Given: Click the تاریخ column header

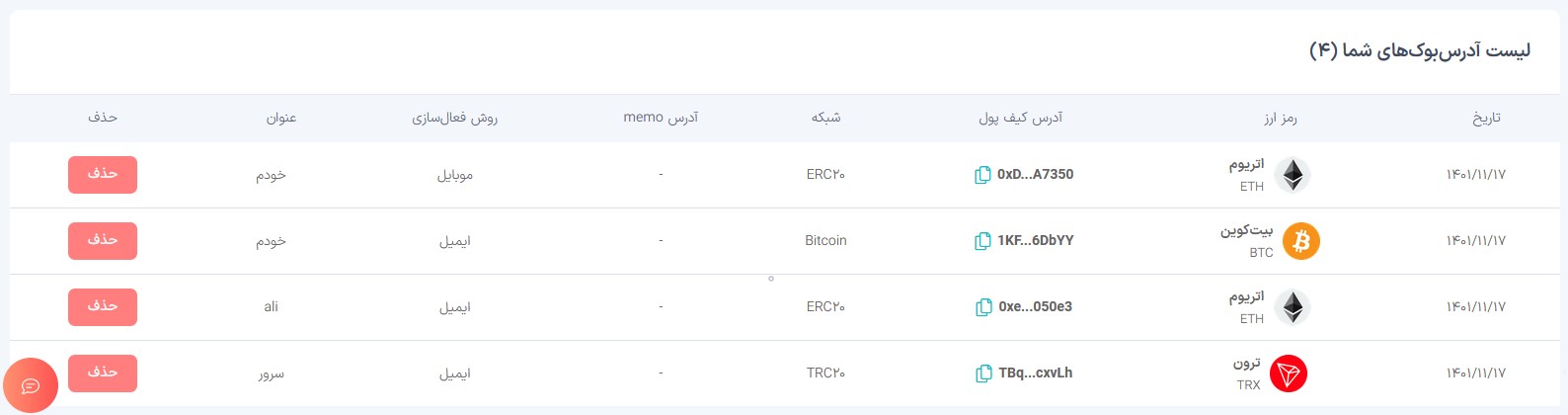Looking at the screenshot, I should [x=1486, y=118].
